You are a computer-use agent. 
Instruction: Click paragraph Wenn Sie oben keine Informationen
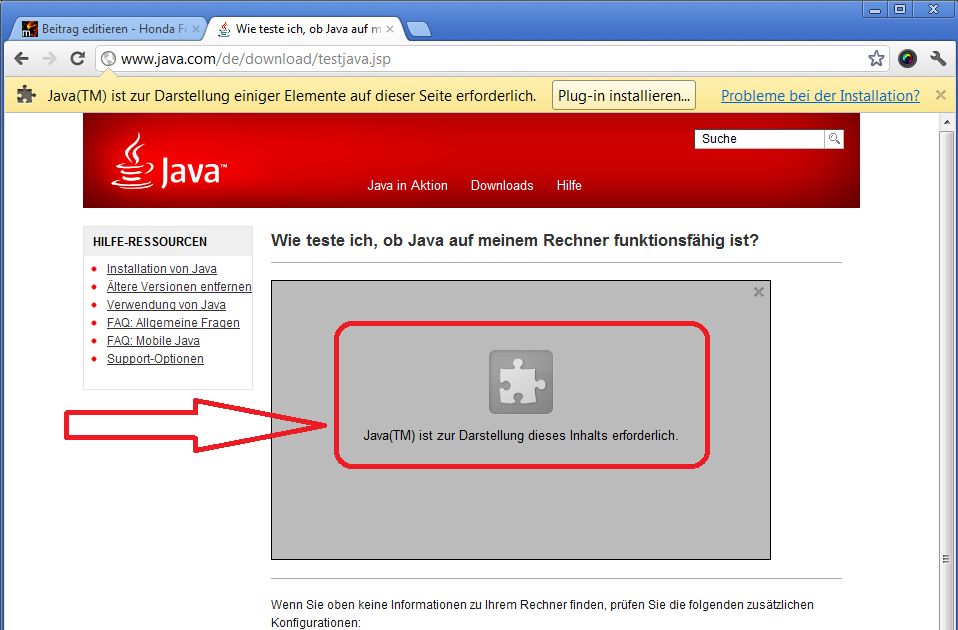coord(543,614)
